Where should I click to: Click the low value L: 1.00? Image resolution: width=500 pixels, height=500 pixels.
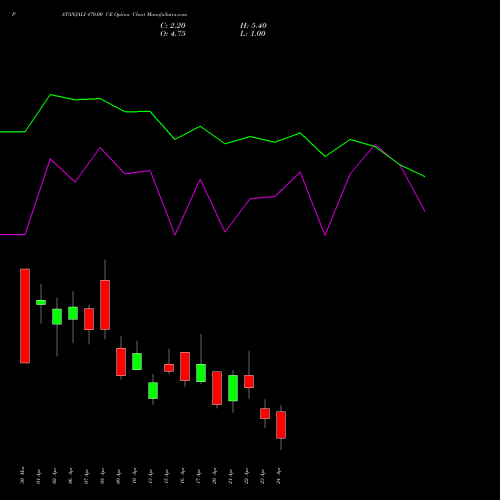[x=253, y=34]
